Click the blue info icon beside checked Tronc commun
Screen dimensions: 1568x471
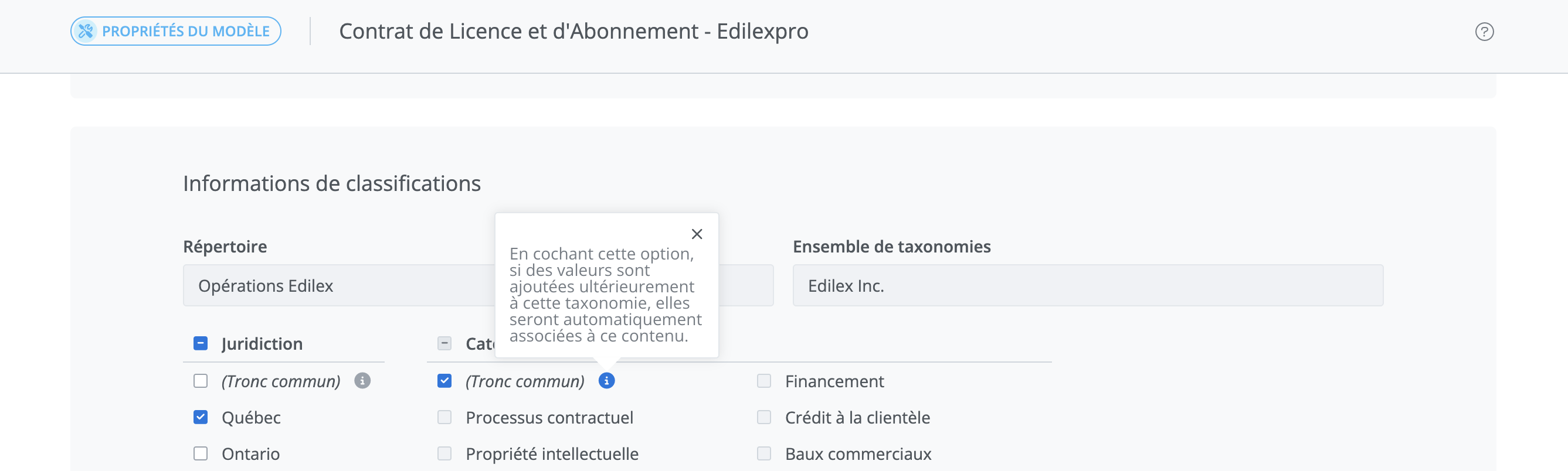tap(606, 381)
